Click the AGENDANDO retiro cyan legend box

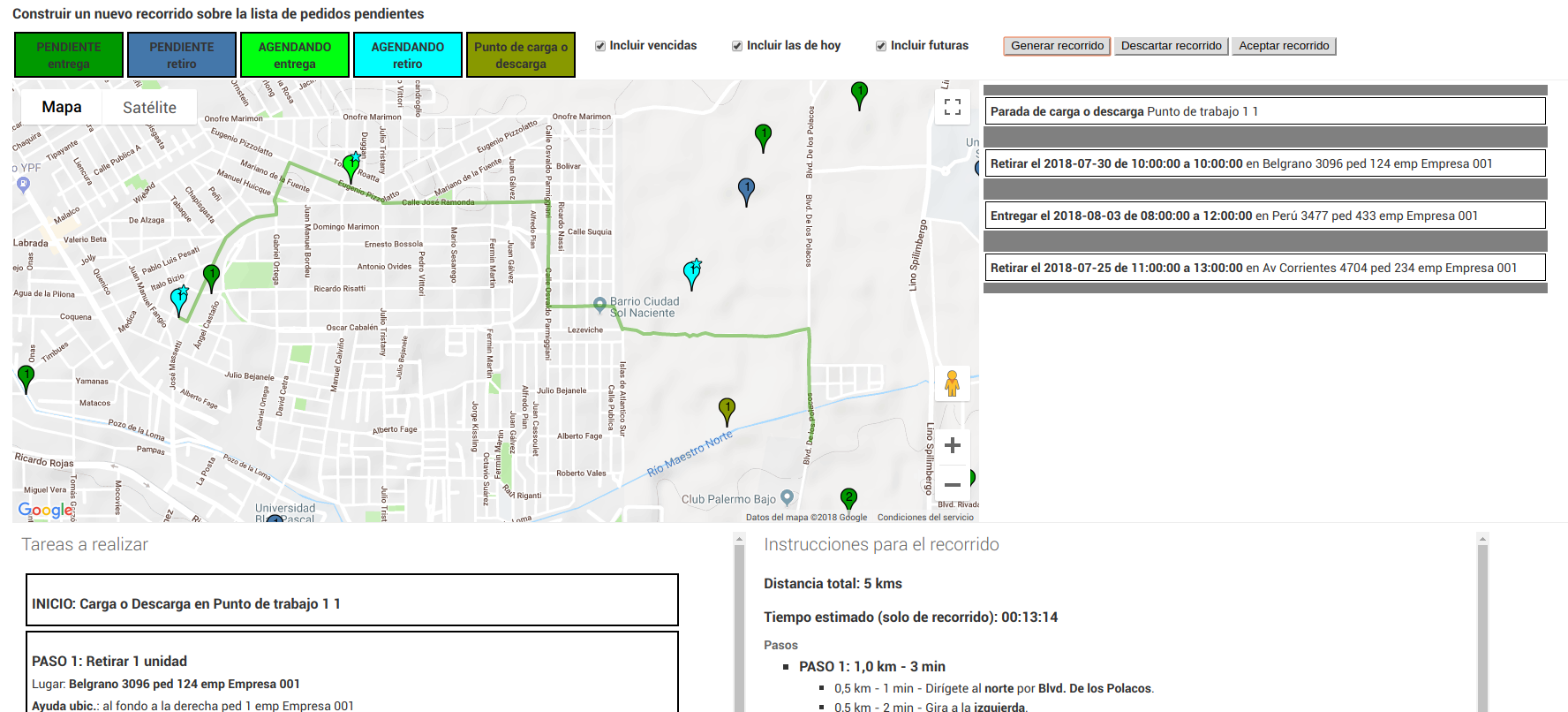click(408, 55)
